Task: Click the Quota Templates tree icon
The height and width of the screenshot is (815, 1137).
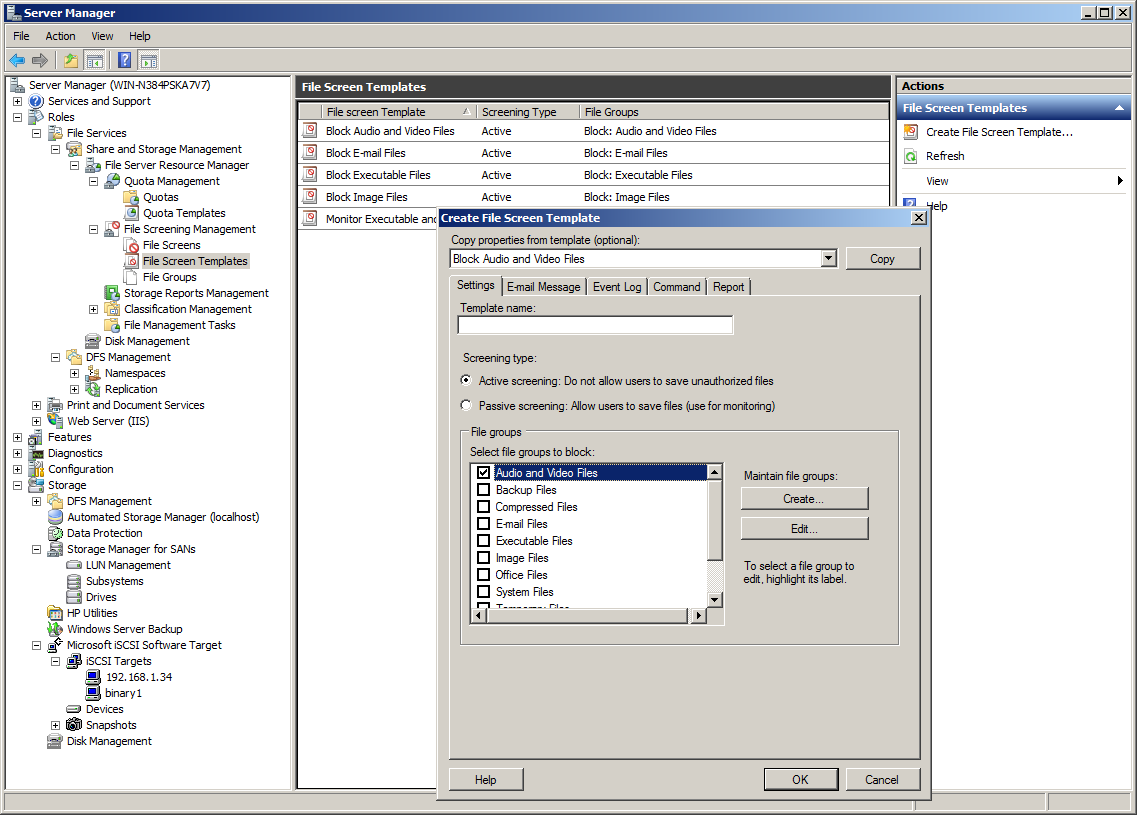Action: coord(131,213)
